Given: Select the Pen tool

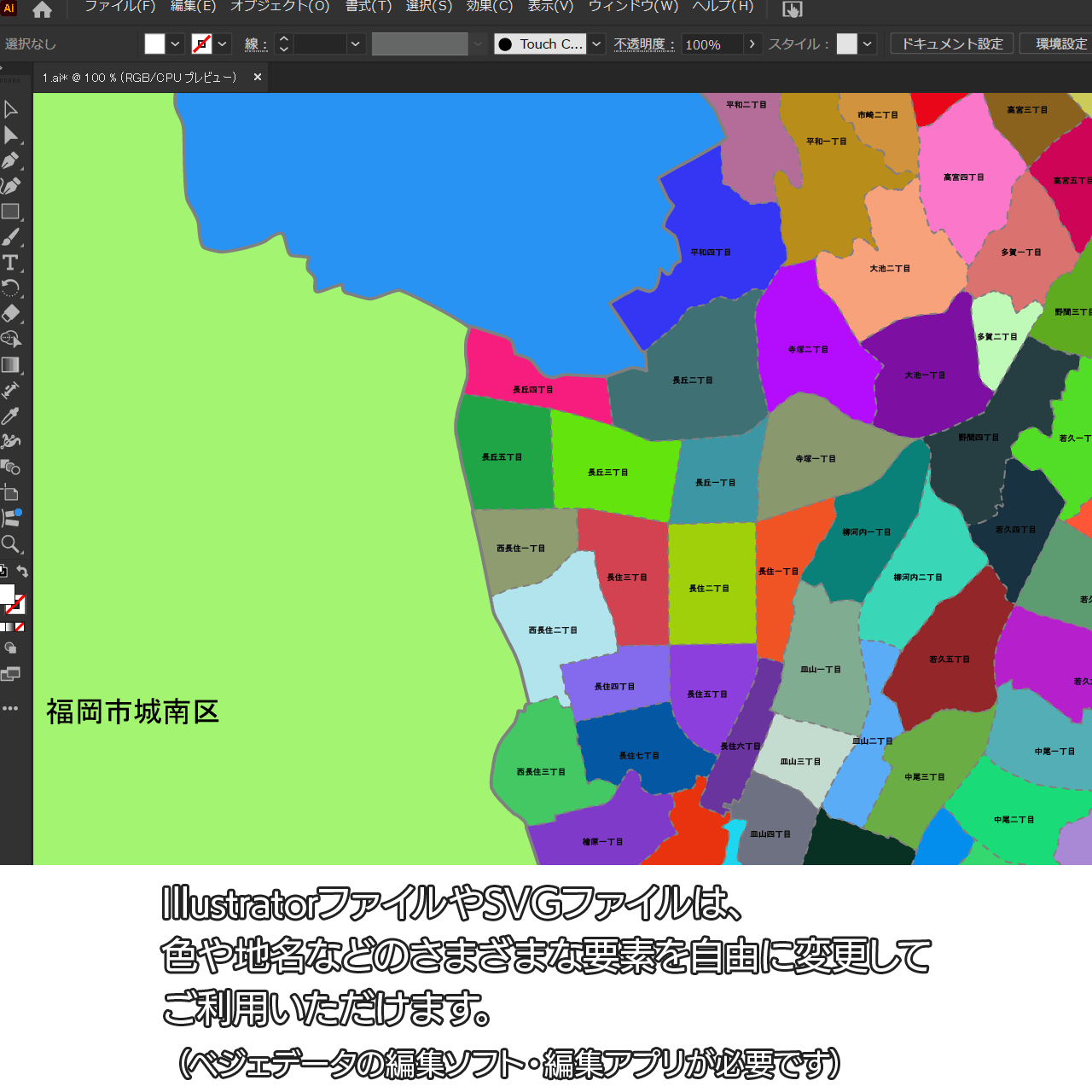Looking at the screenshot, I should 11,160.
